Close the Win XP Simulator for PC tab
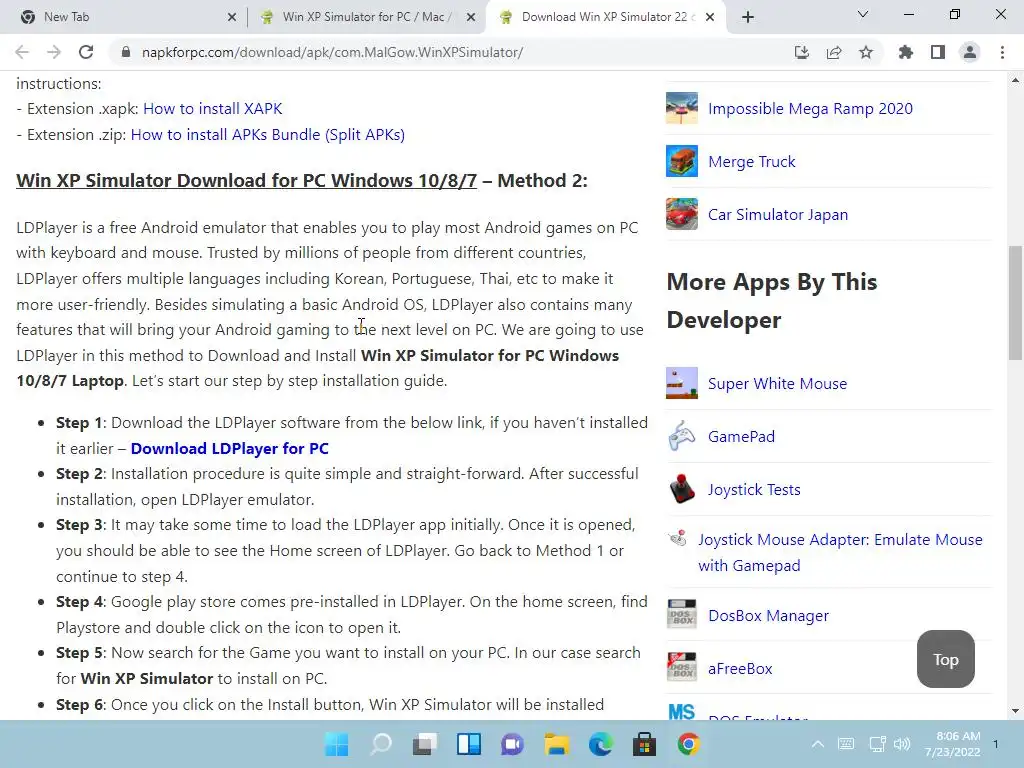Viewport: 1024px width, 768px height. pyautogui.click(x=471, y=18)
